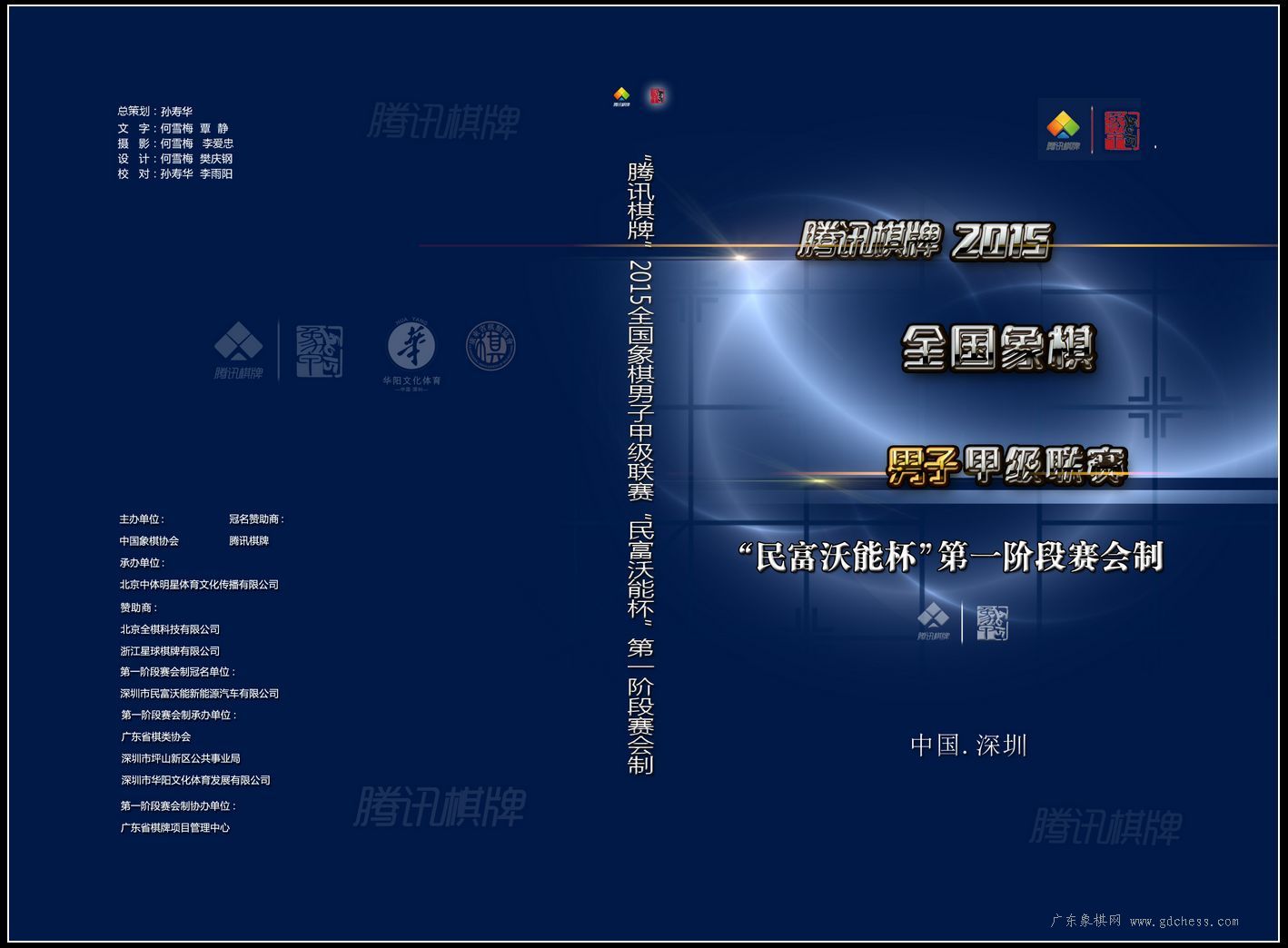Click the '广东象棋网' site name

pyautogui.click(x=1085, y=921)
